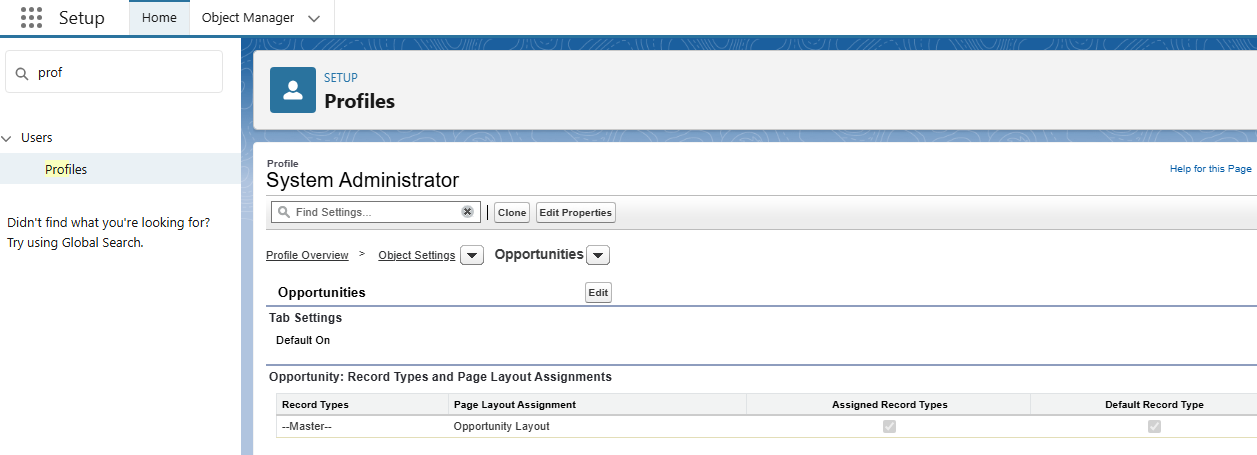Click the Clone button
The image size is (1257, 455).
click(512, 212)
